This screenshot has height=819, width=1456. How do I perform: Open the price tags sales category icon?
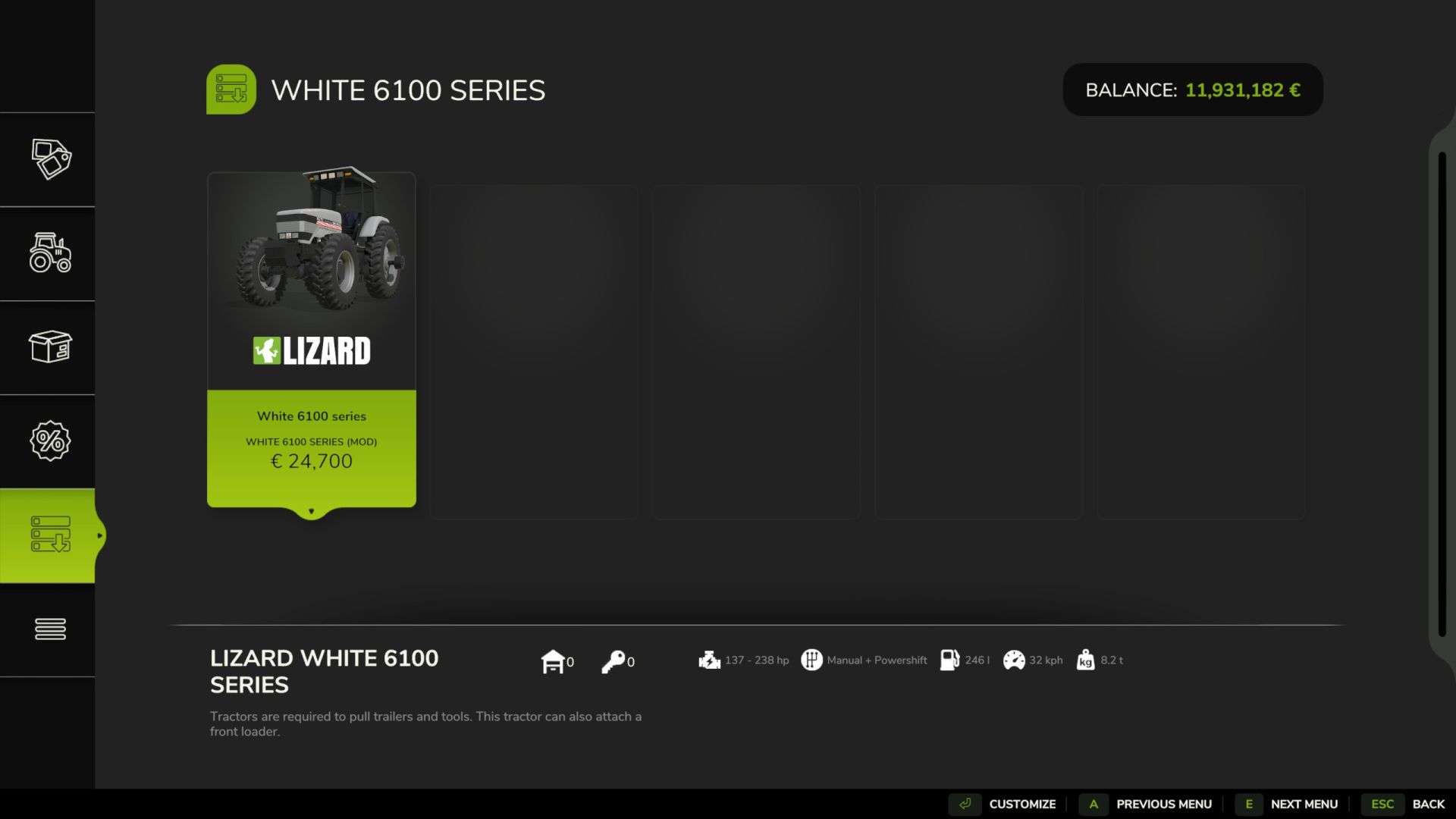pos(50,159)
